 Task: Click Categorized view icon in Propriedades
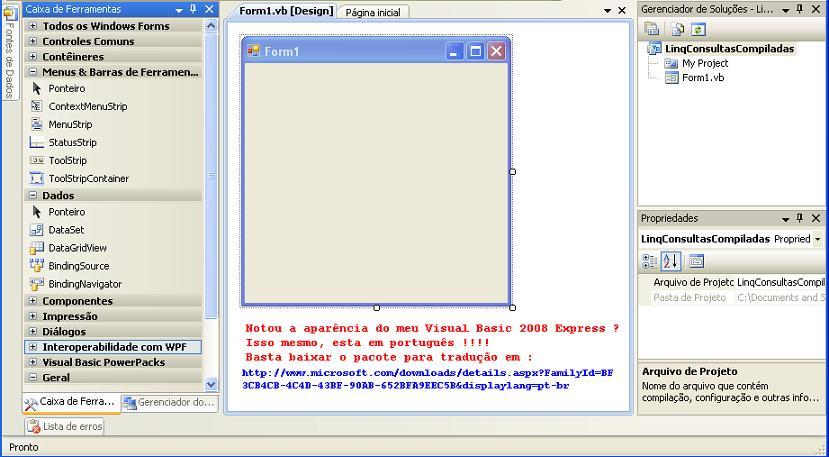click(649, 261)
